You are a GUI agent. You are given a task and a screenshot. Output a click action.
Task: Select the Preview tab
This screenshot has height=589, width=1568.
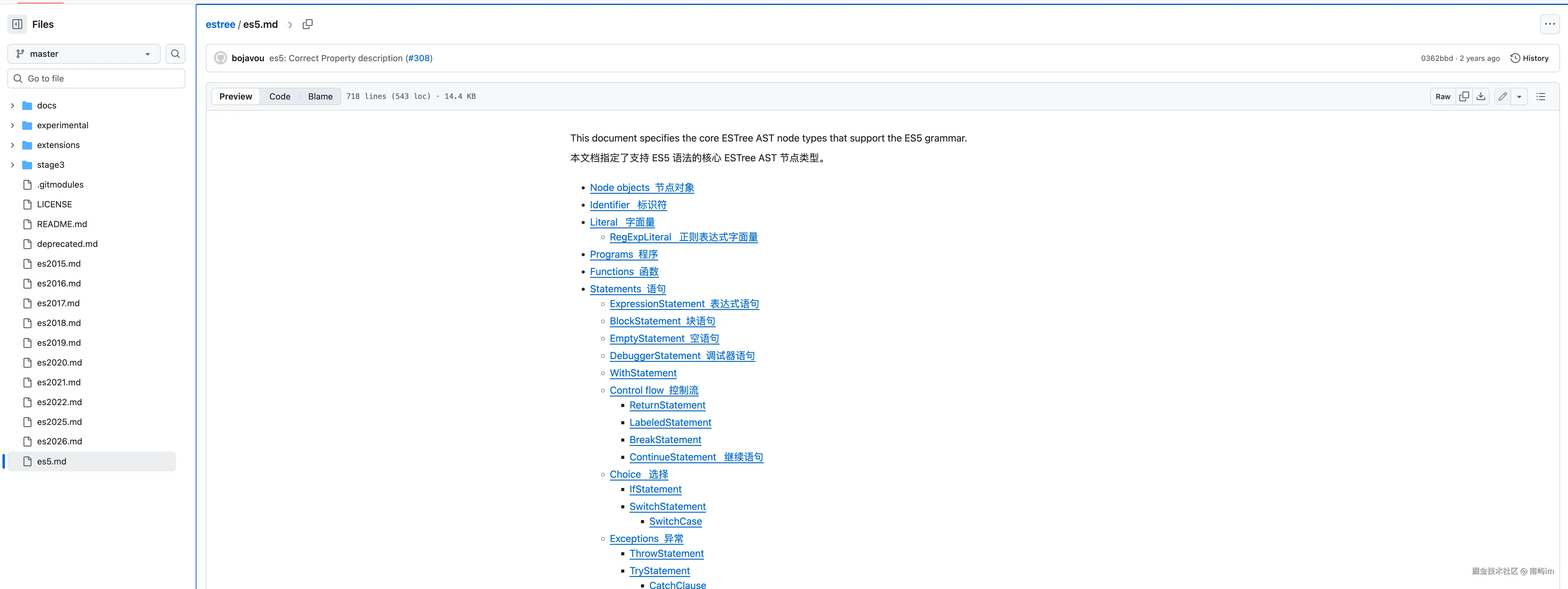[236, 96]
